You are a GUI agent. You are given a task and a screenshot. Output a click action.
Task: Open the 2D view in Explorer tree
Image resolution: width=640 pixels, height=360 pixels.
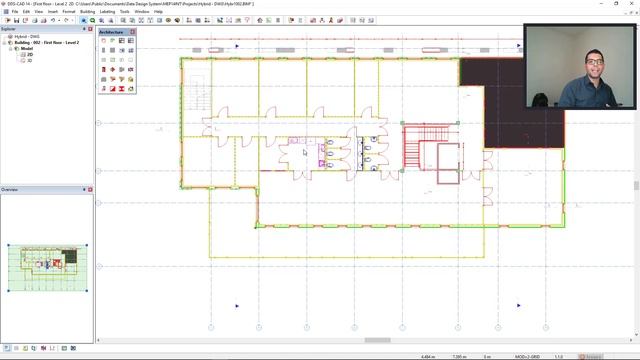(30, 54)
